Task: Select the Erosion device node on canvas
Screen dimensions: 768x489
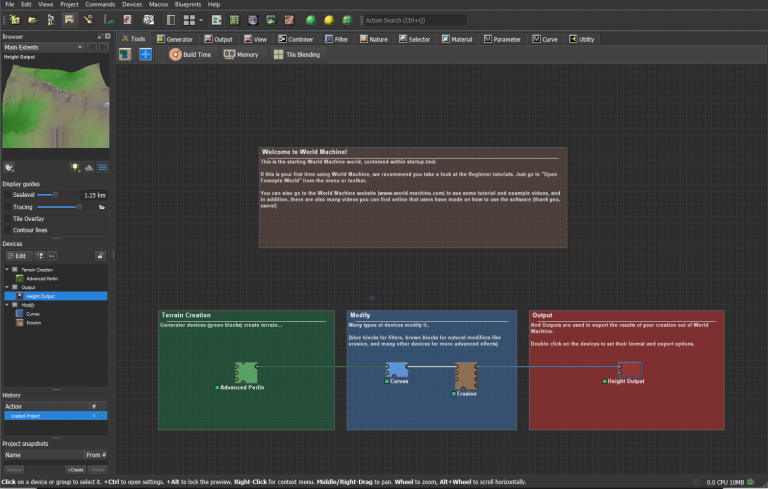Action: point(468,374)
